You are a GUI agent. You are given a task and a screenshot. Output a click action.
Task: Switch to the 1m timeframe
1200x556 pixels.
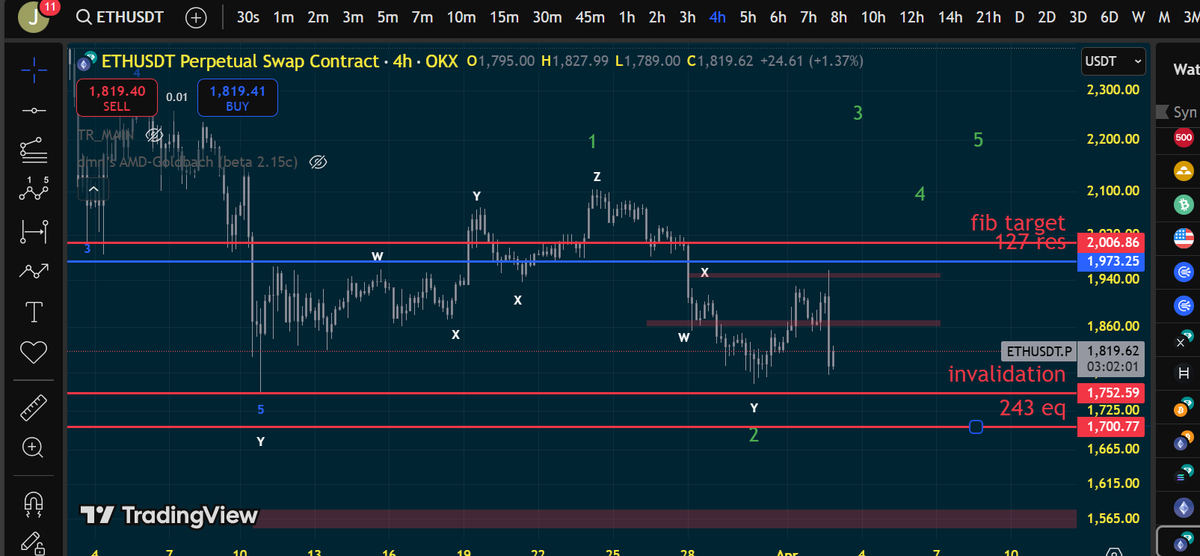(x=283, y=17)
